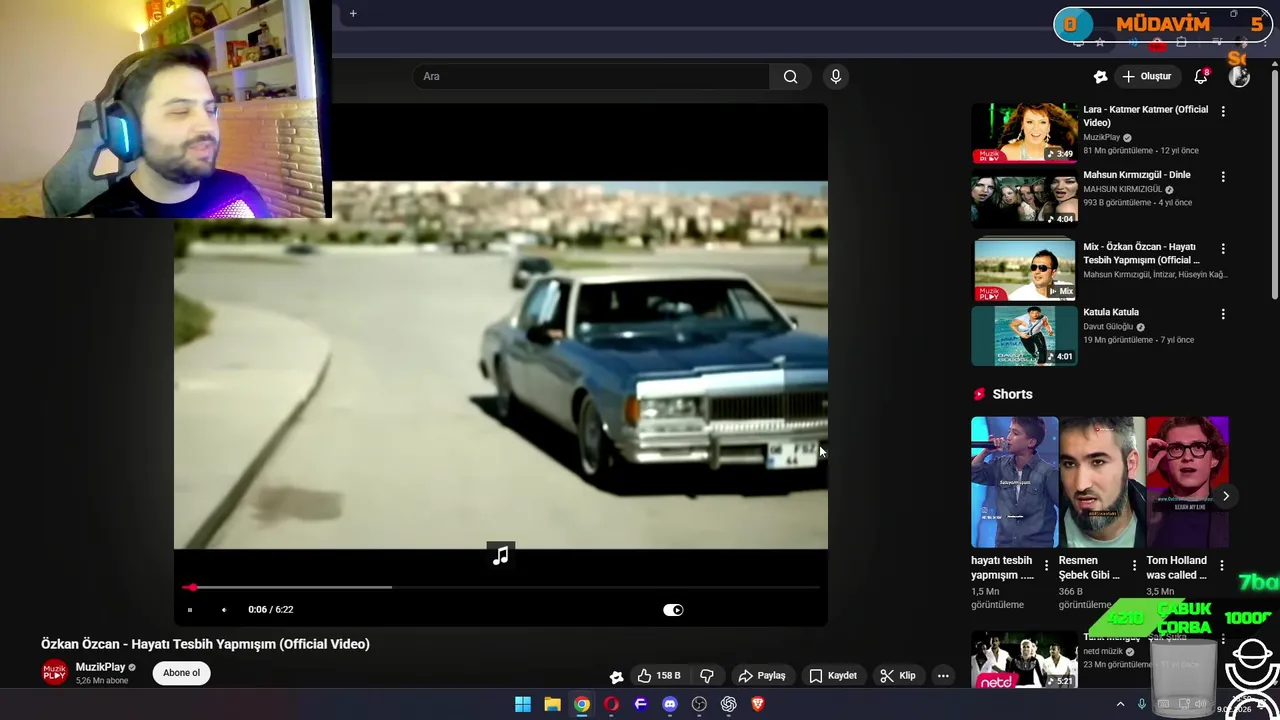Screen dimensions: 1280x720
Task: Like the video showing 158 B
Action: tap(659, 676)
